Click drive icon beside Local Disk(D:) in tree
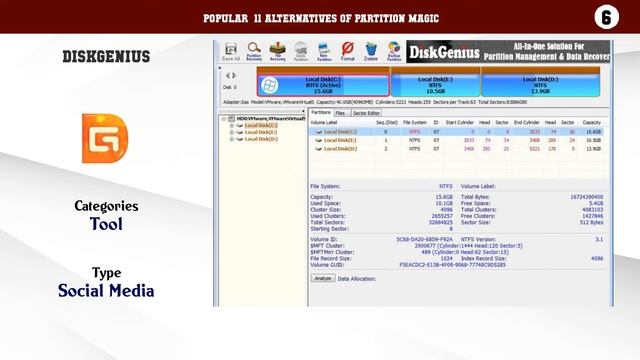The height and width of the screenshot is (360, 640). [x=240, y=139]
